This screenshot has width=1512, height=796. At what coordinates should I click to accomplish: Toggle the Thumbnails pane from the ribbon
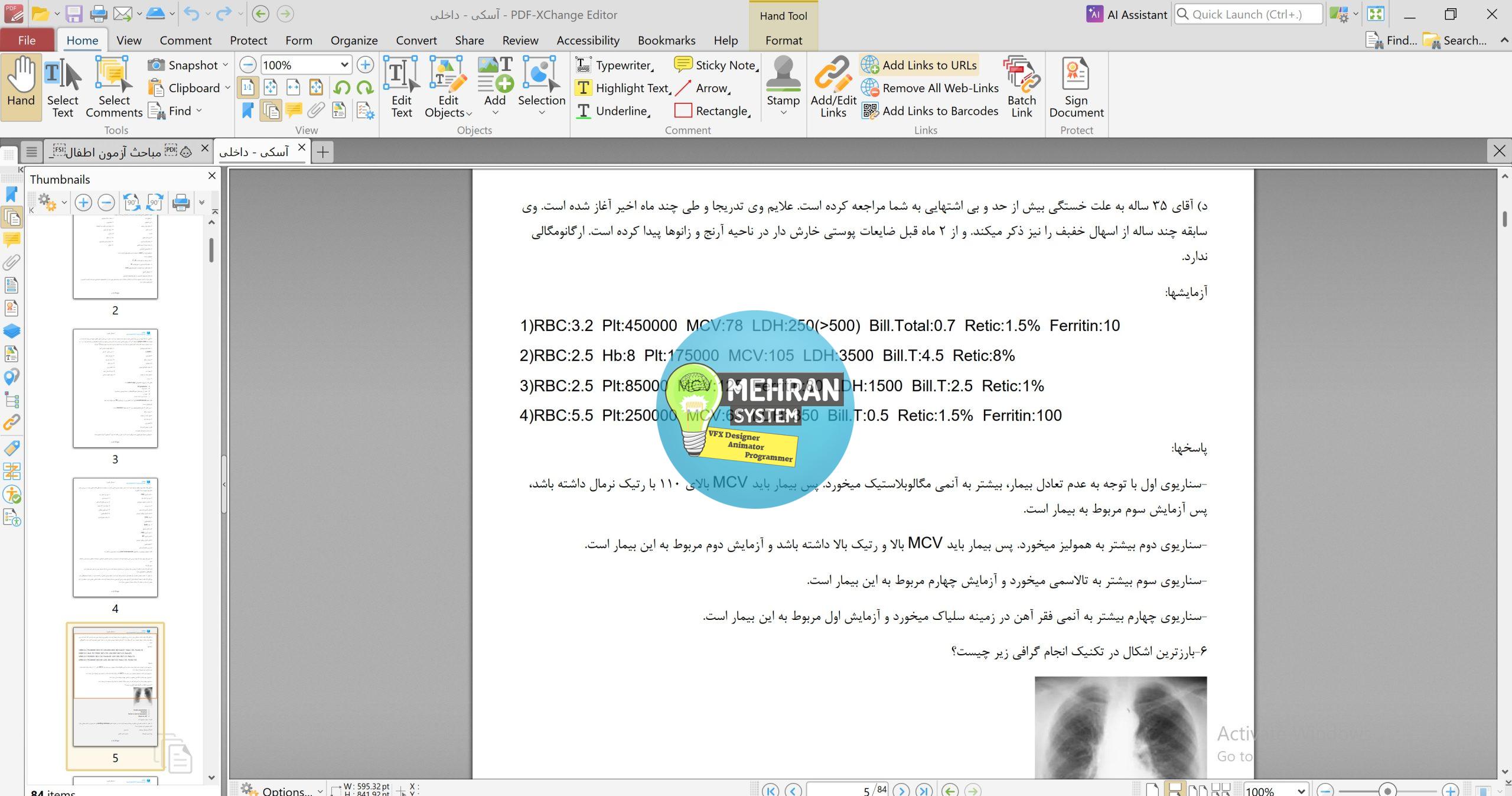click(271, 111)
